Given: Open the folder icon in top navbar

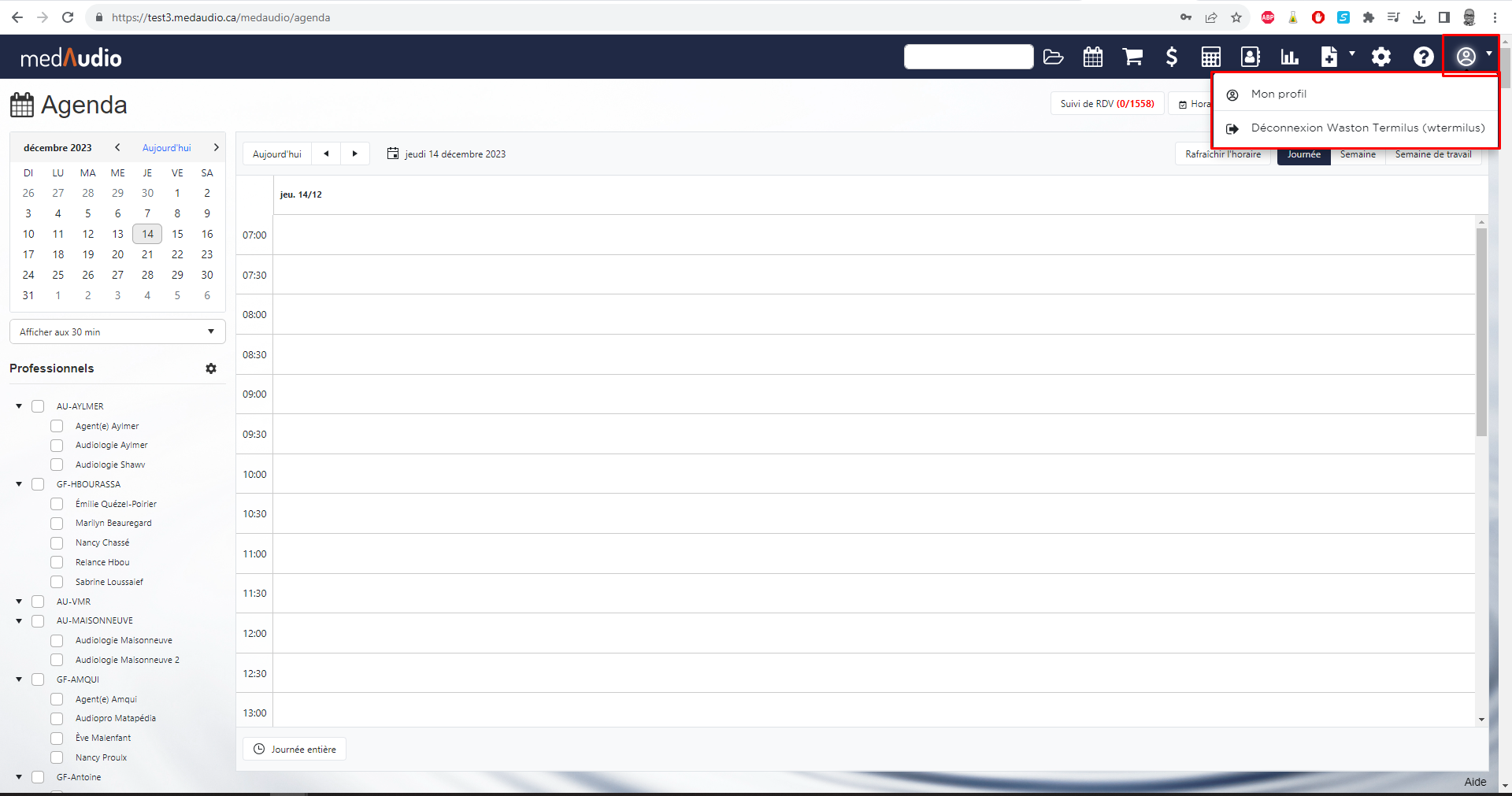Looking at the screenshot, I should click(x=1053, y=57).
